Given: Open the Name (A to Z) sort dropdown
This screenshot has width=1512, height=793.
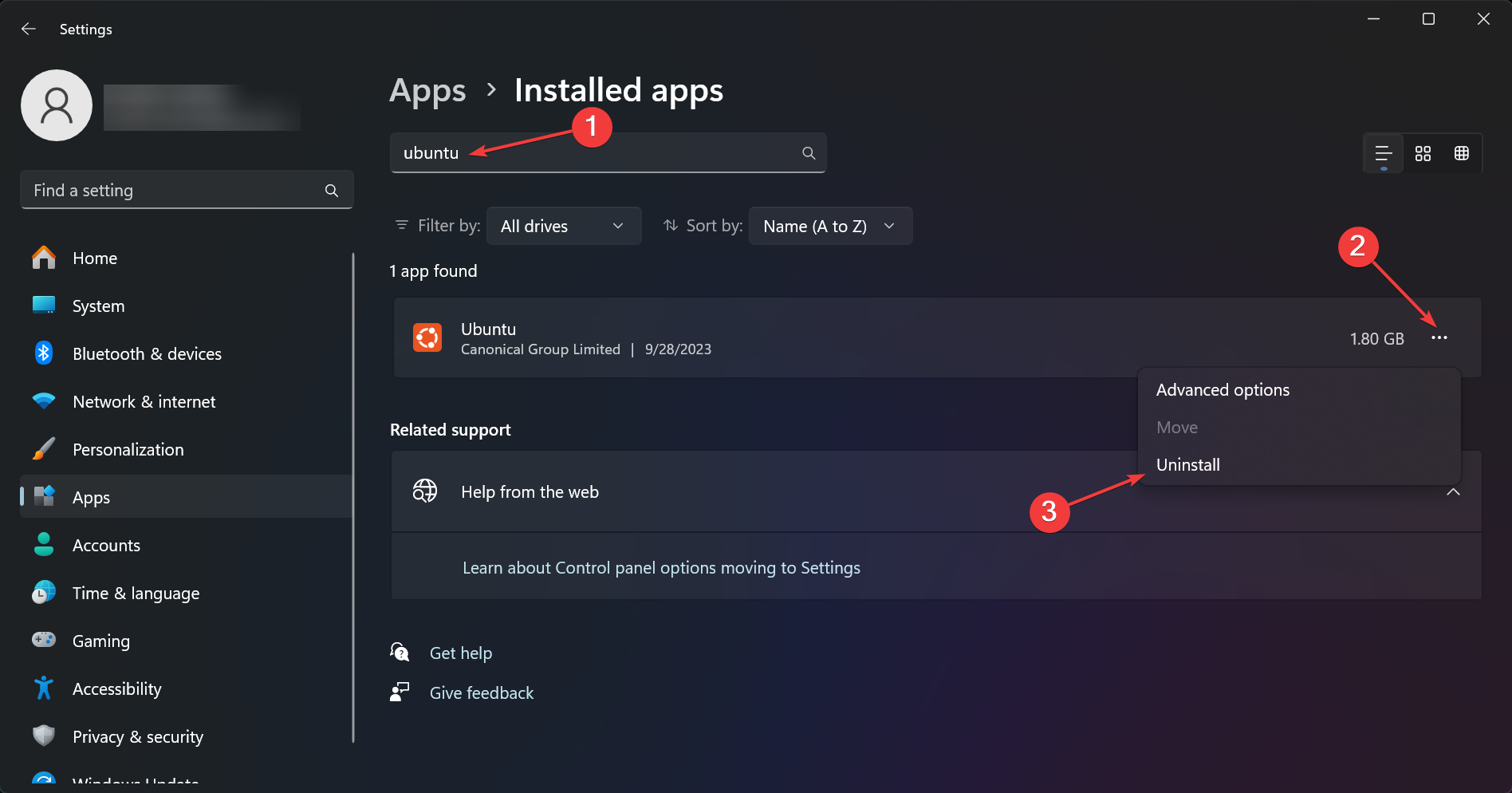Looking at the screenshot, I should [x=830, y=226].
